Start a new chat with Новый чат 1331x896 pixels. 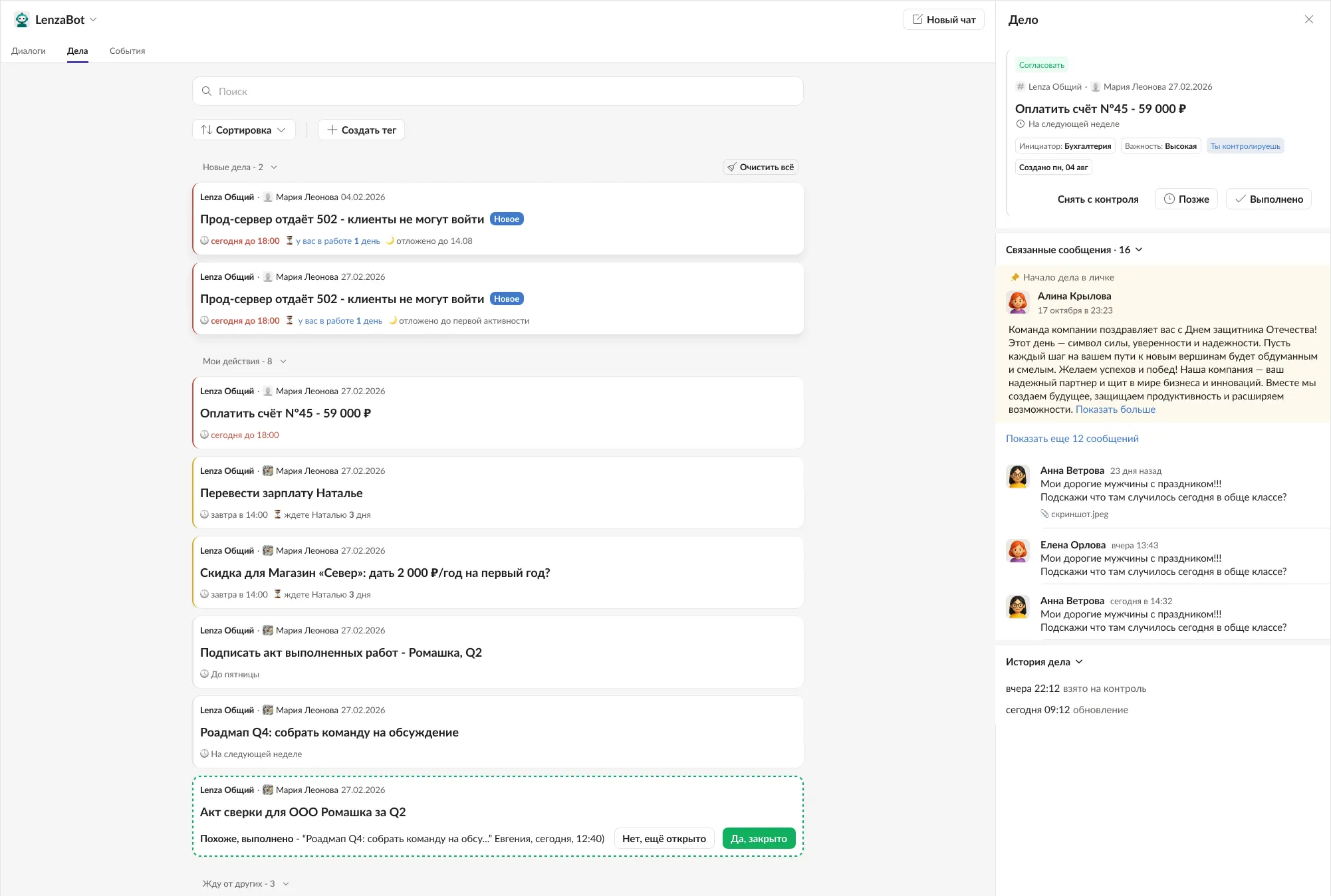(943, 20)
